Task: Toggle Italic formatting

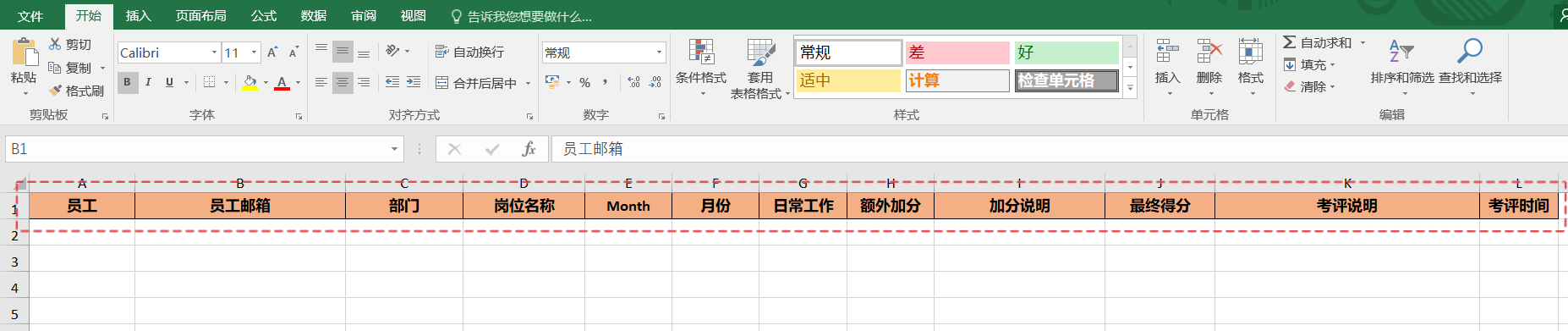Action: 148,82
